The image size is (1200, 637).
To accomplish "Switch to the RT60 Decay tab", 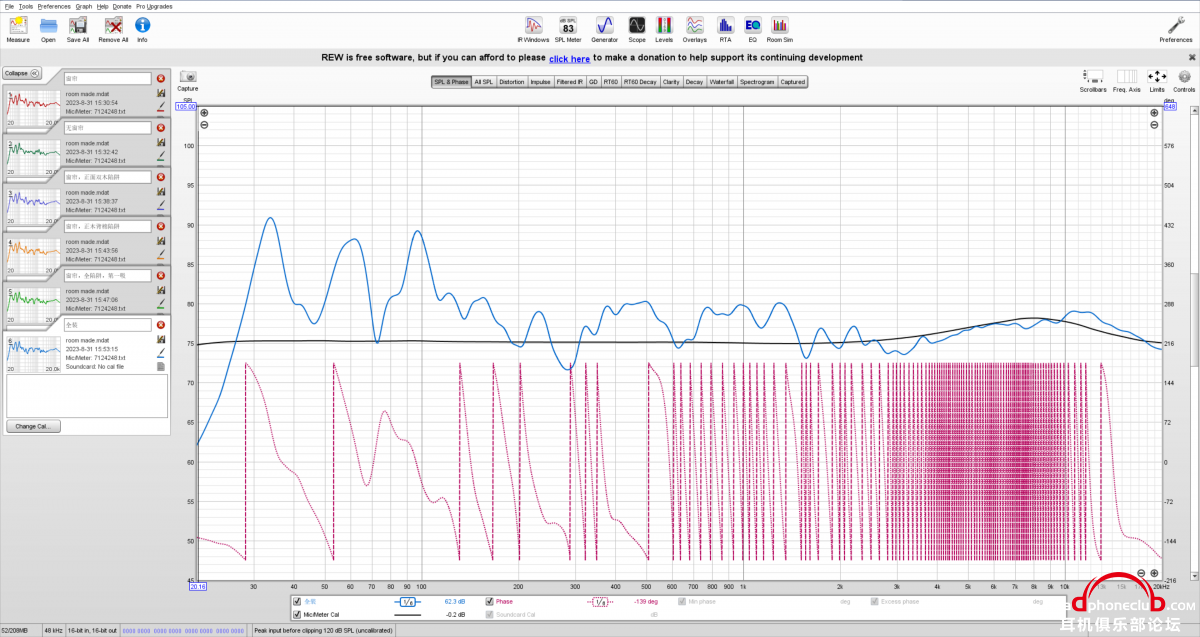I will pyautogui.click(x=640, y=82).
